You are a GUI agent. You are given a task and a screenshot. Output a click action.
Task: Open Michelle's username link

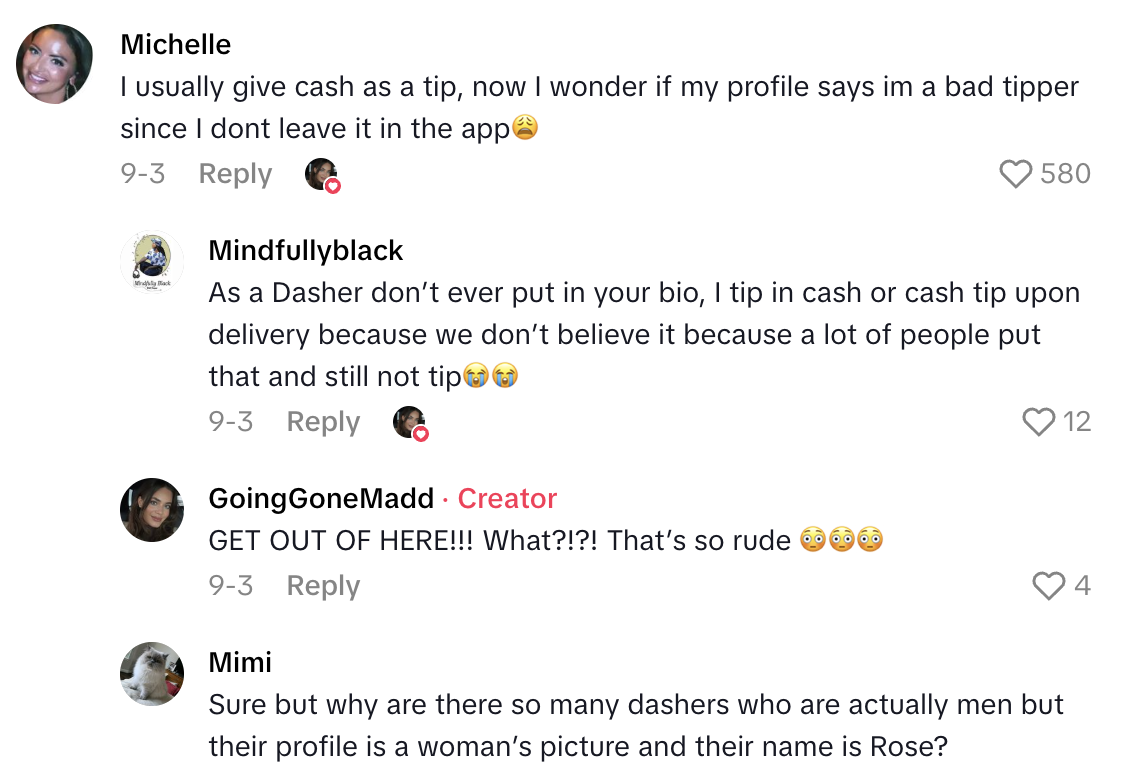pos(175,45)
